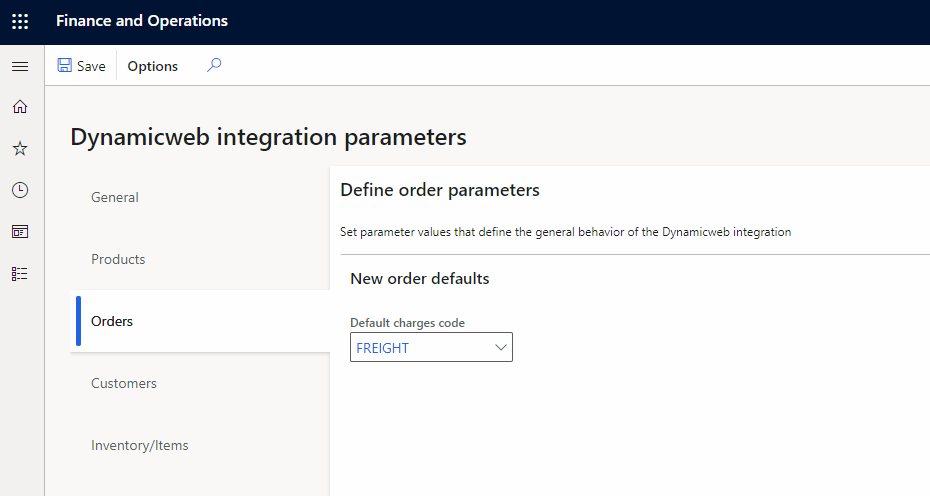The width and height of the screenshot is (930, 496).
Task: Switch to the General tab
Action: tap(115, 197)
